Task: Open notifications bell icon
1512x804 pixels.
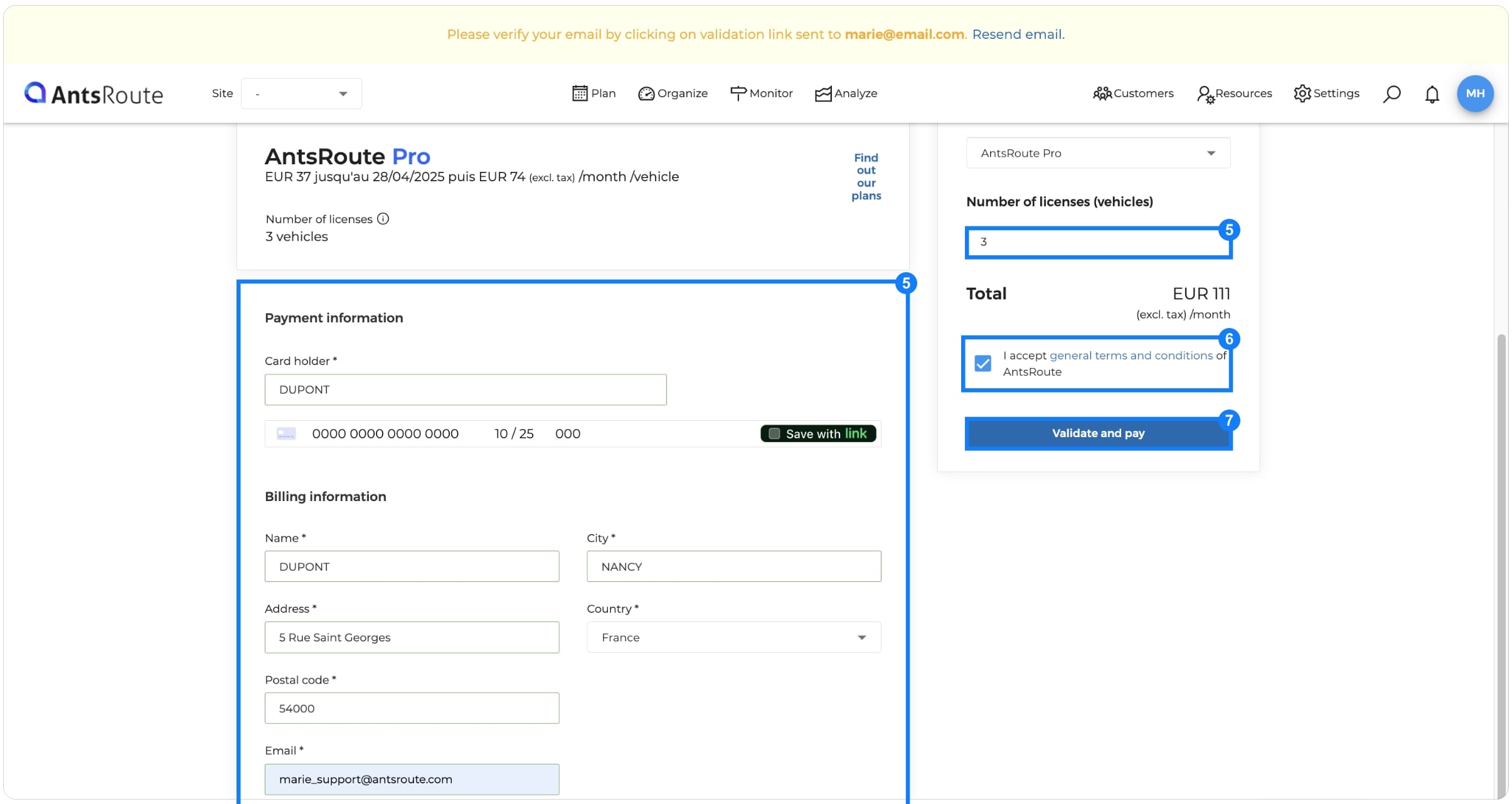Action: [x=1432, y=94]
